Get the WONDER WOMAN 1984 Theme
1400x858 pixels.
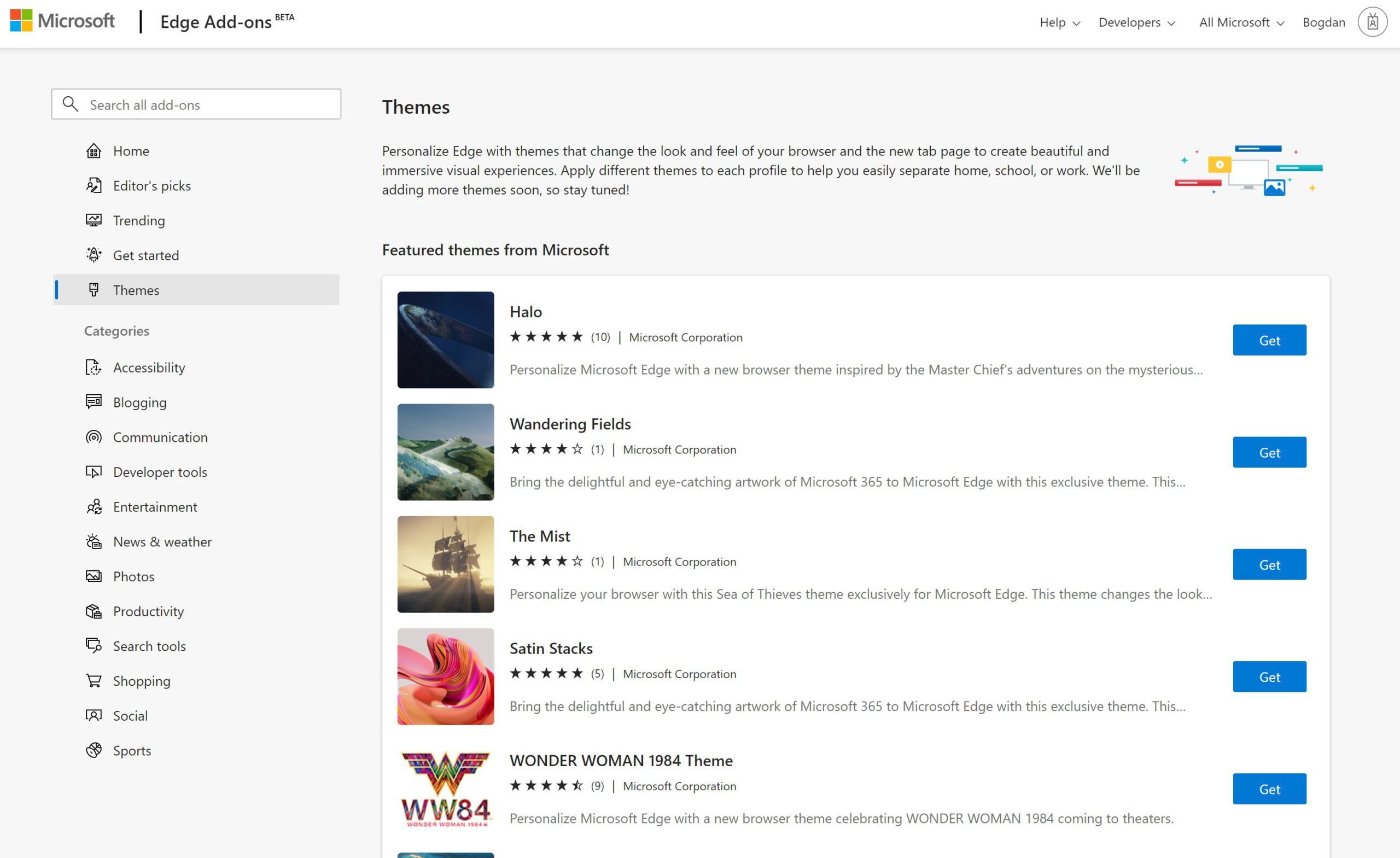pyautogui.click(x=1269, y=789)
